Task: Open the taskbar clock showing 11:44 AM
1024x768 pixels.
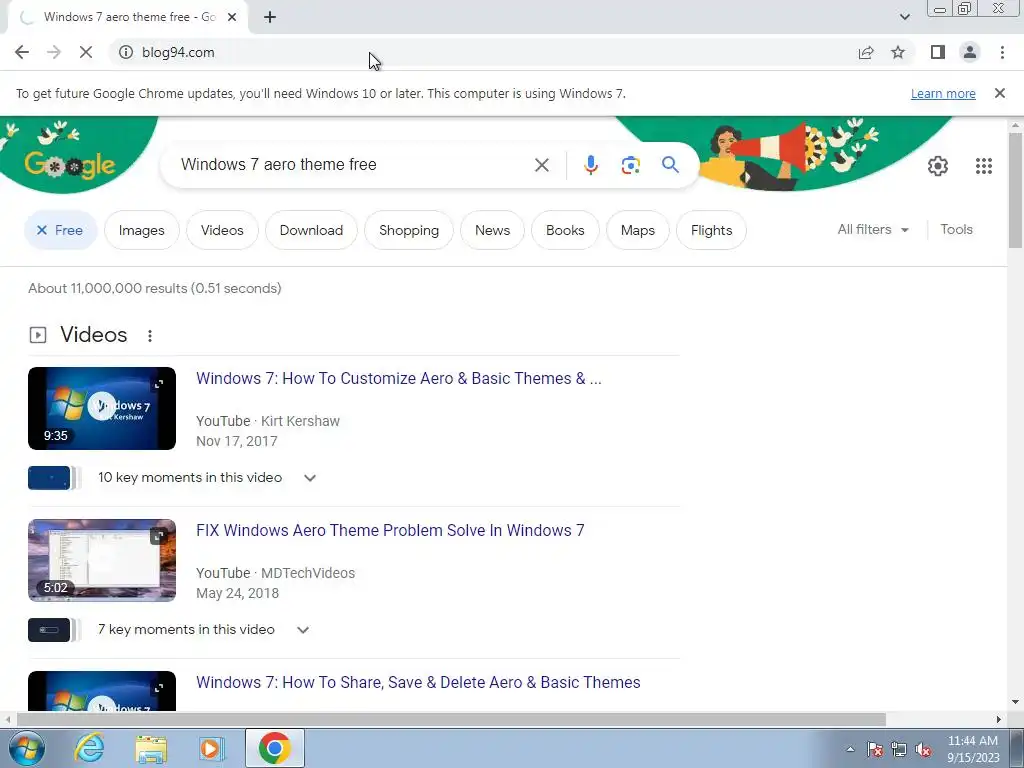Action: click(x=973, y=749)
